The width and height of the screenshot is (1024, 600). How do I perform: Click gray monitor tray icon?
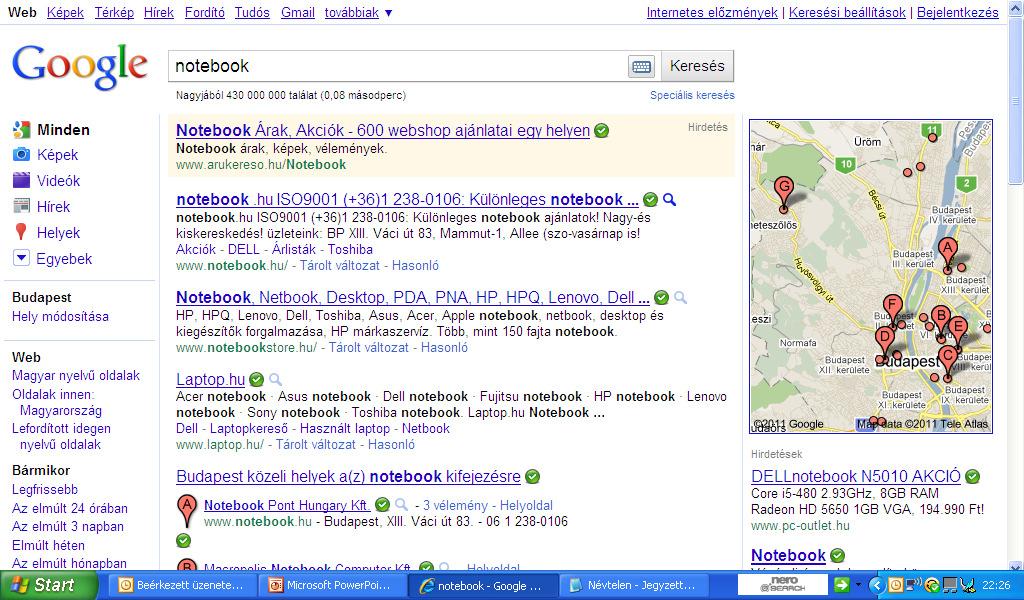950,585
